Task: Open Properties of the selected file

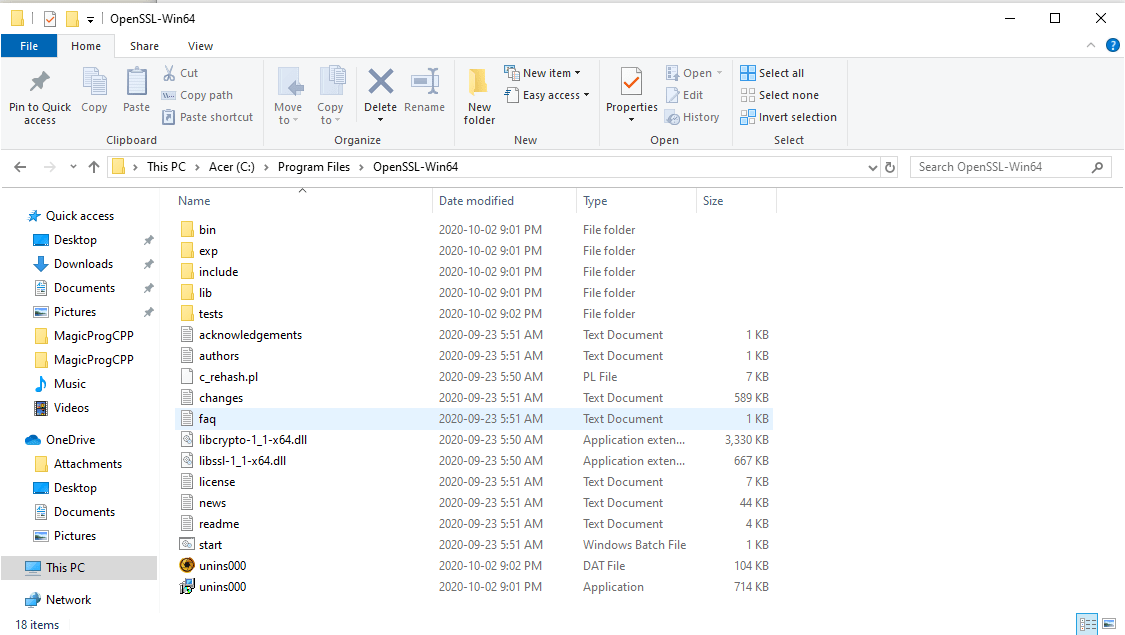Action: 631,95
